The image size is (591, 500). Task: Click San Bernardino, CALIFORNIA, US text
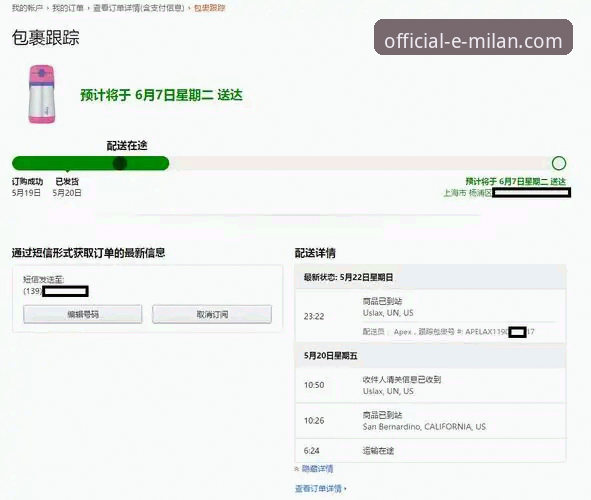(424, 427)
